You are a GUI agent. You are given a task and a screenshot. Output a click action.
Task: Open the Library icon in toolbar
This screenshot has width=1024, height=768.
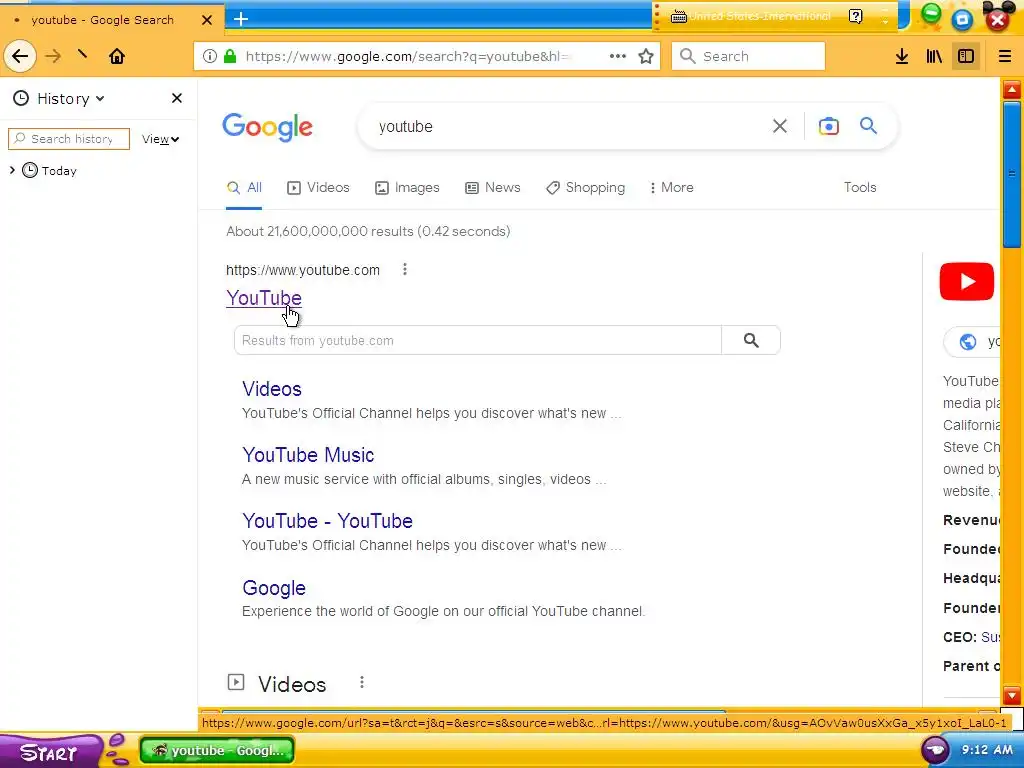[x=934, y=56]
